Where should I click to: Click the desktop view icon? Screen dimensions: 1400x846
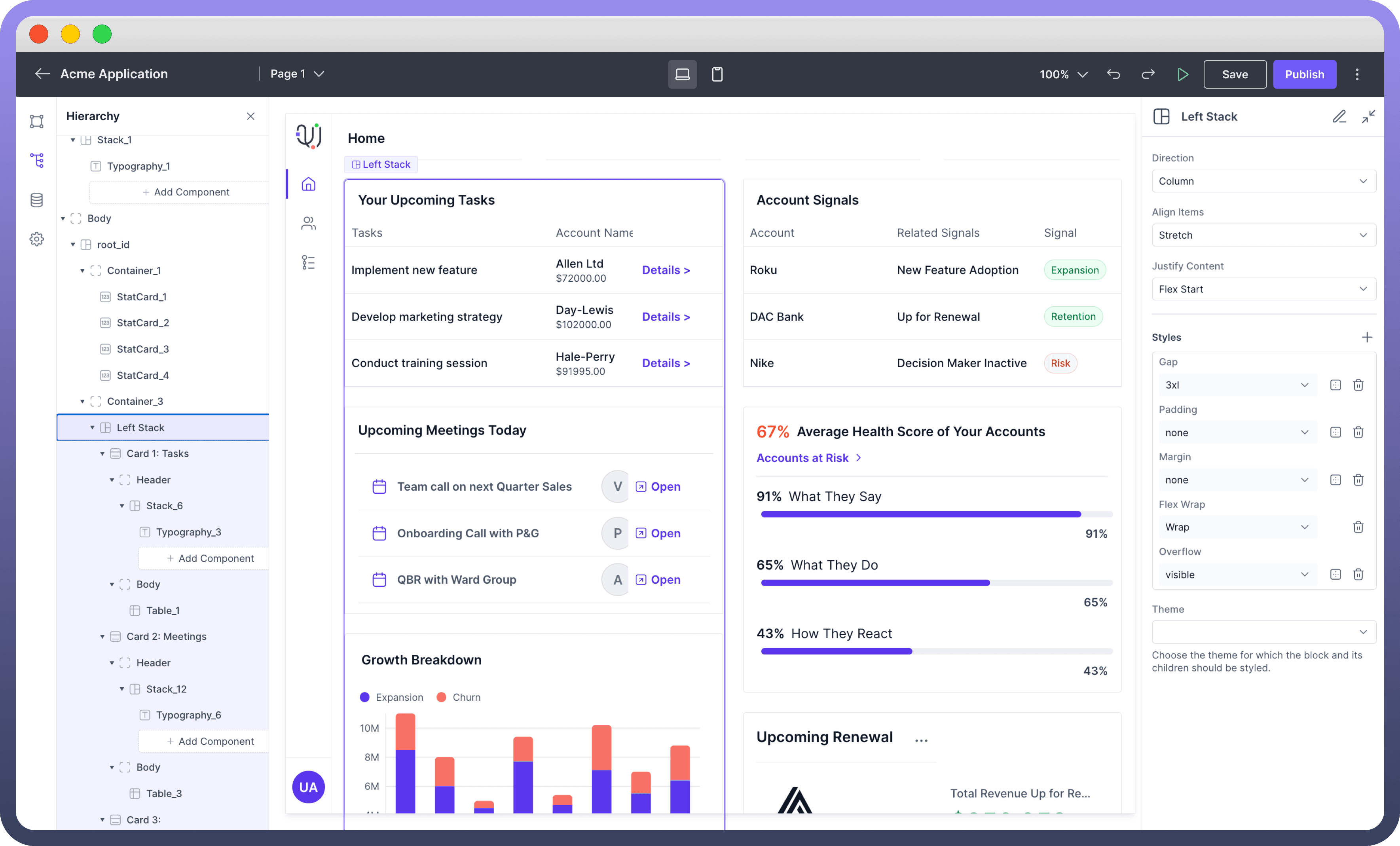(682, 74)
